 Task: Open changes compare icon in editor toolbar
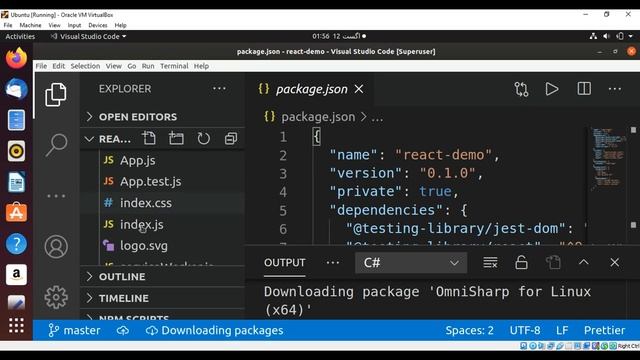point(521,89)
